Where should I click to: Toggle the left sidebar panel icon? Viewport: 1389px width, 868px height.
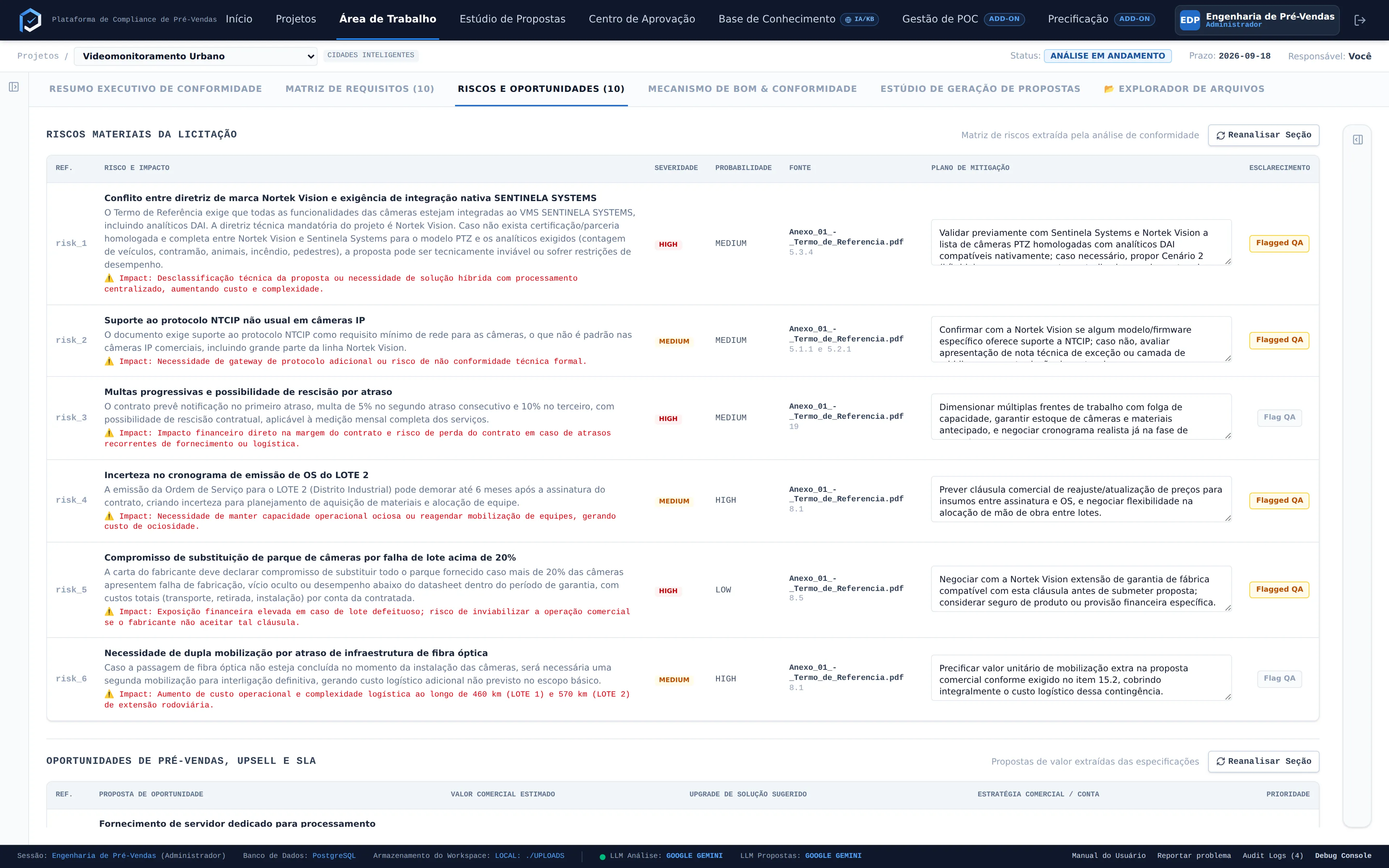(x=14, y=87)
